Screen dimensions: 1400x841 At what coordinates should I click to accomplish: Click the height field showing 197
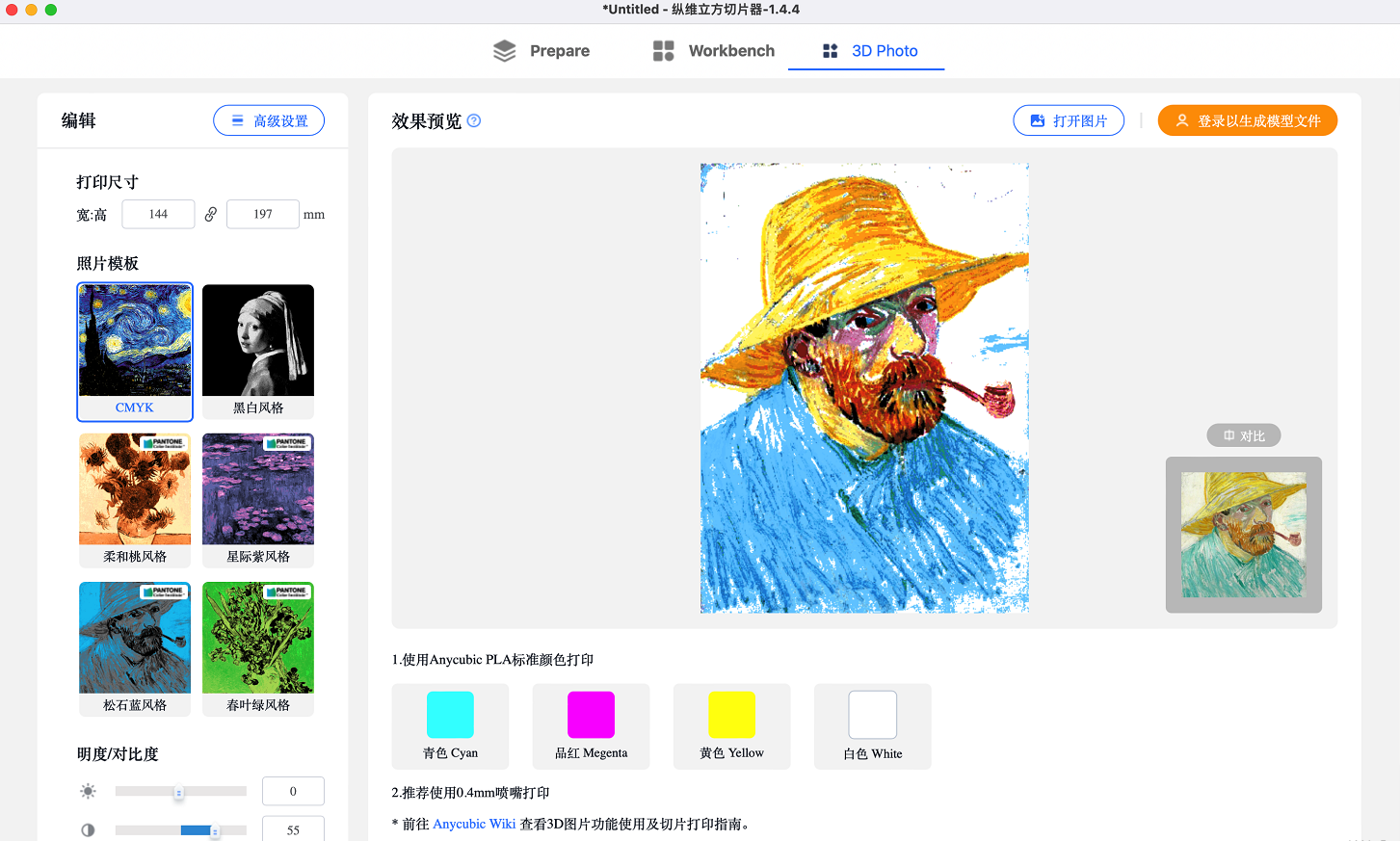click(263, 214)
